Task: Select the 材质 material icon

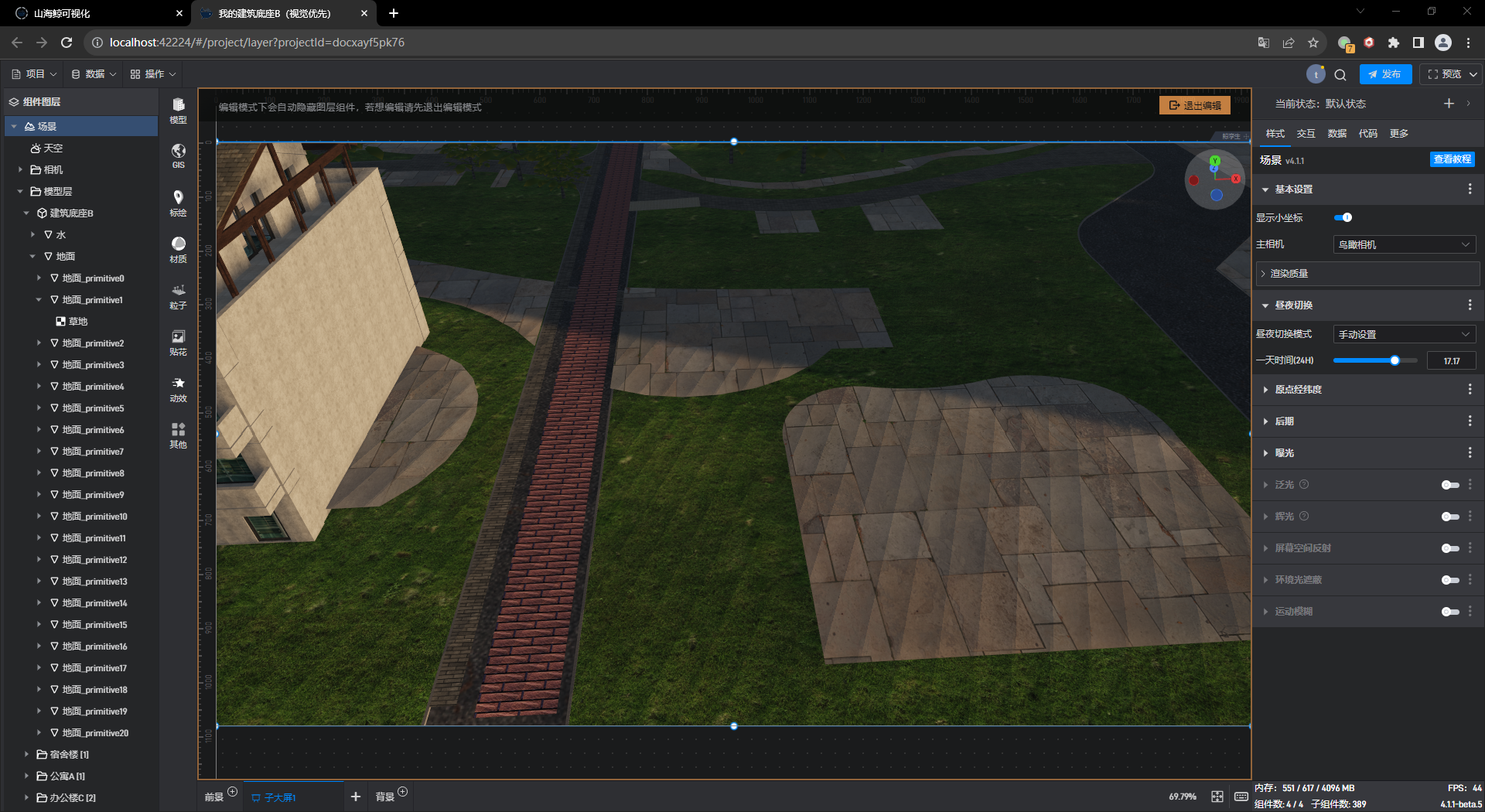Action: click(178, 249)
